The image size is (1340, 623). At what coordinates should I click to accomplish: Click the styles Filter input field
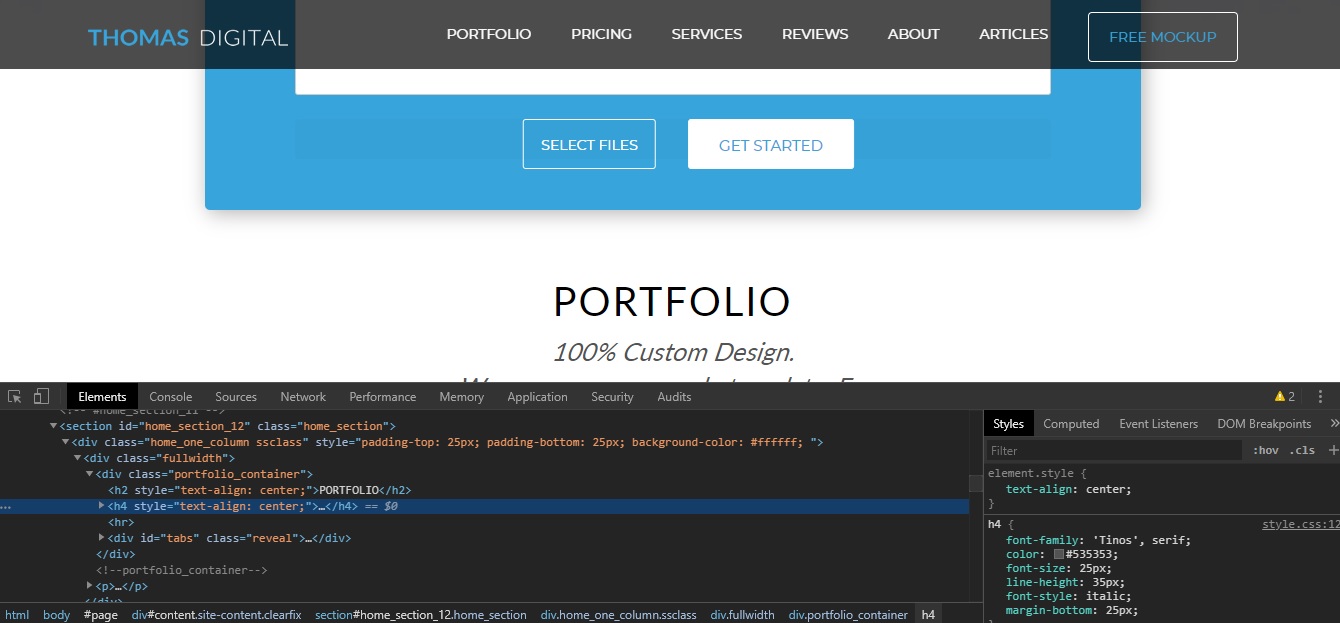point(1112,451)
